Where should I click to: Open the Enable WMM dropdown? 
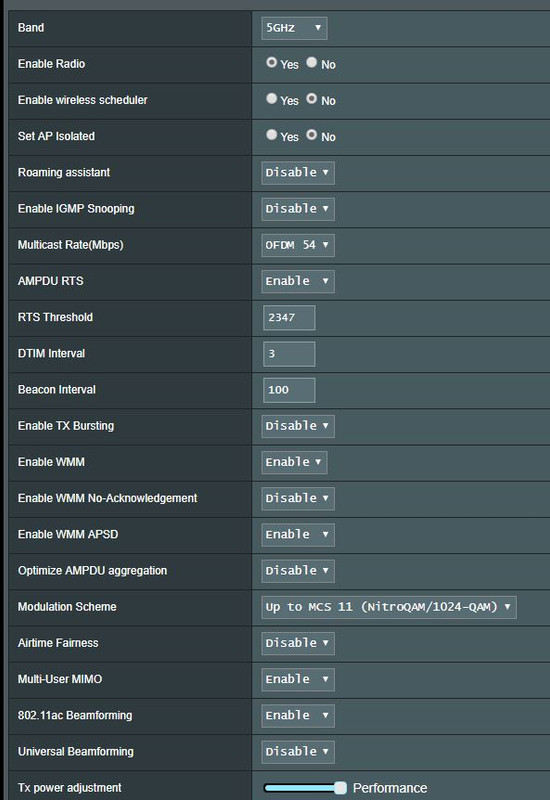(294, 462)
